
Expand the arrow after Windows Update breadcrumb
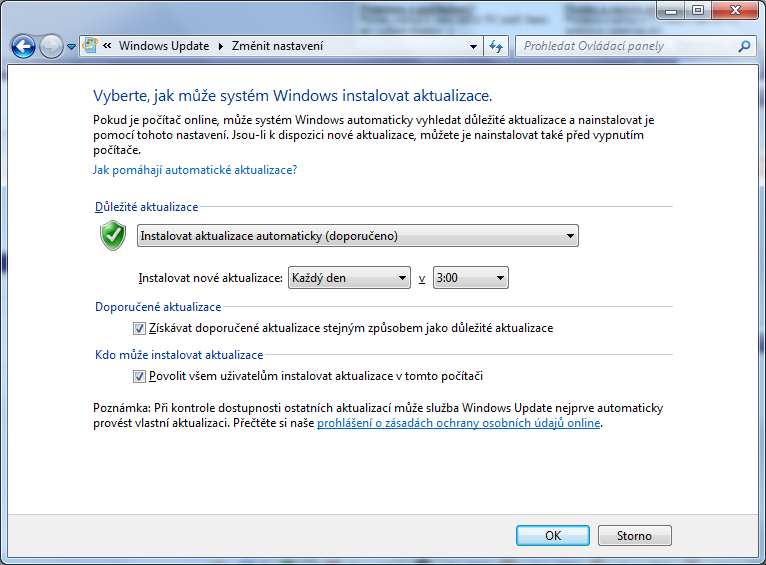tap(221, 46)
